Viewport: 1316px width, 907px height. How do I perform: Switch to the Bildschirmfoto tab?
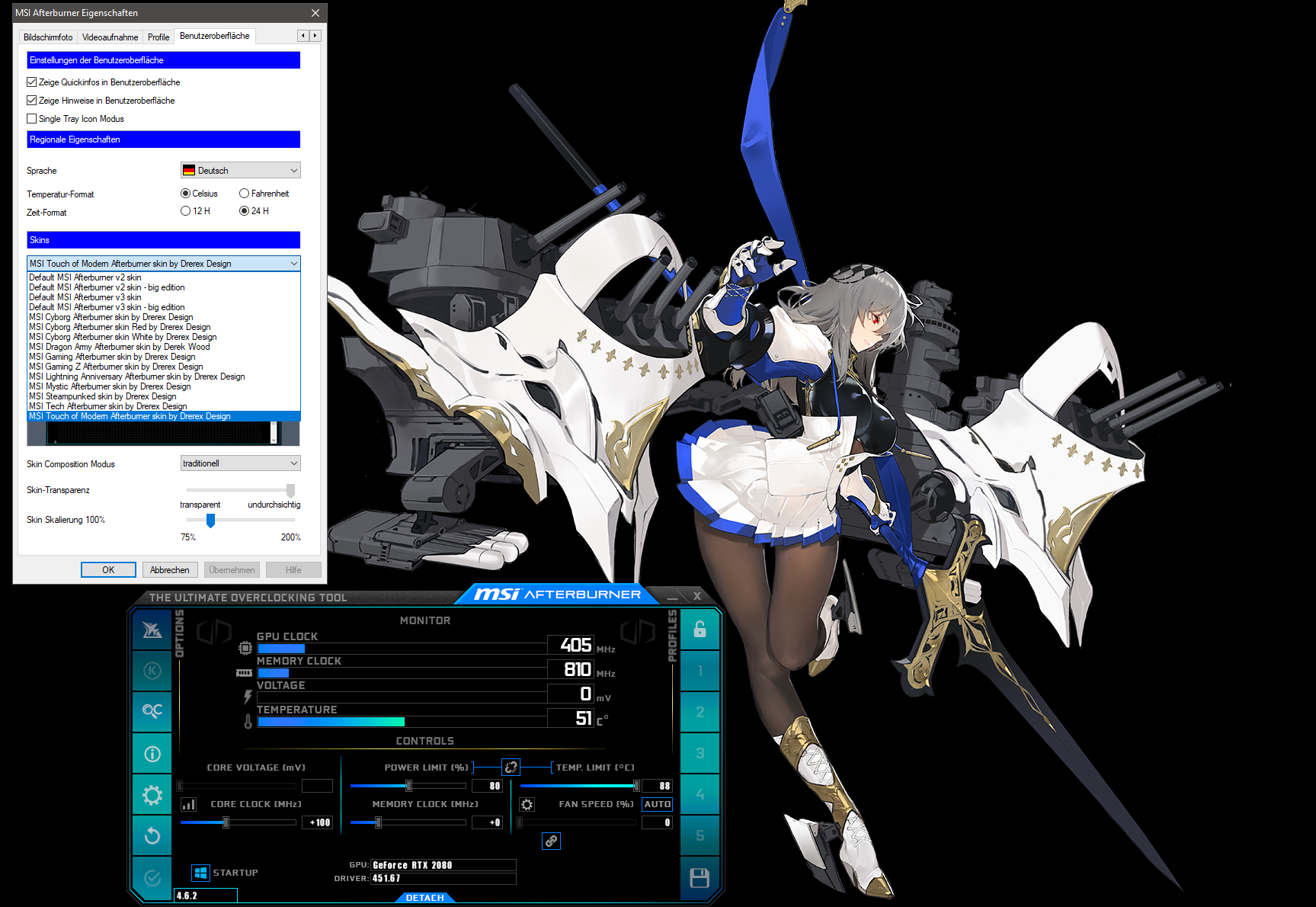(48, 37)
